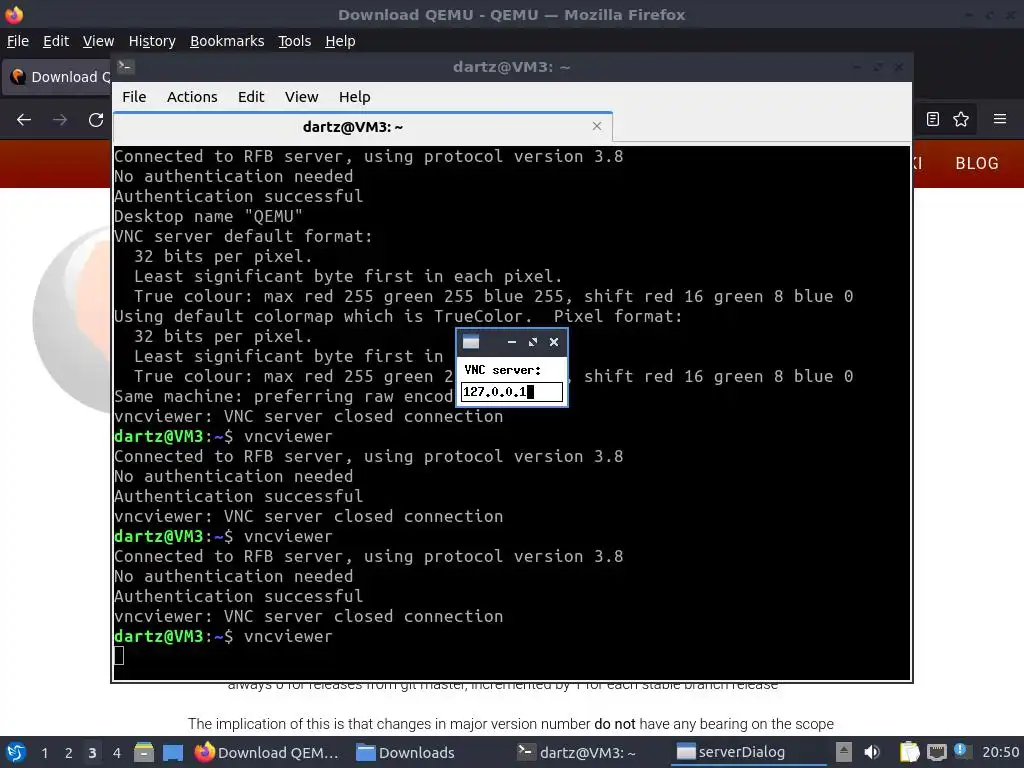
Task: Open Firefox Tools menu
Action: click(x=295, y=41)
